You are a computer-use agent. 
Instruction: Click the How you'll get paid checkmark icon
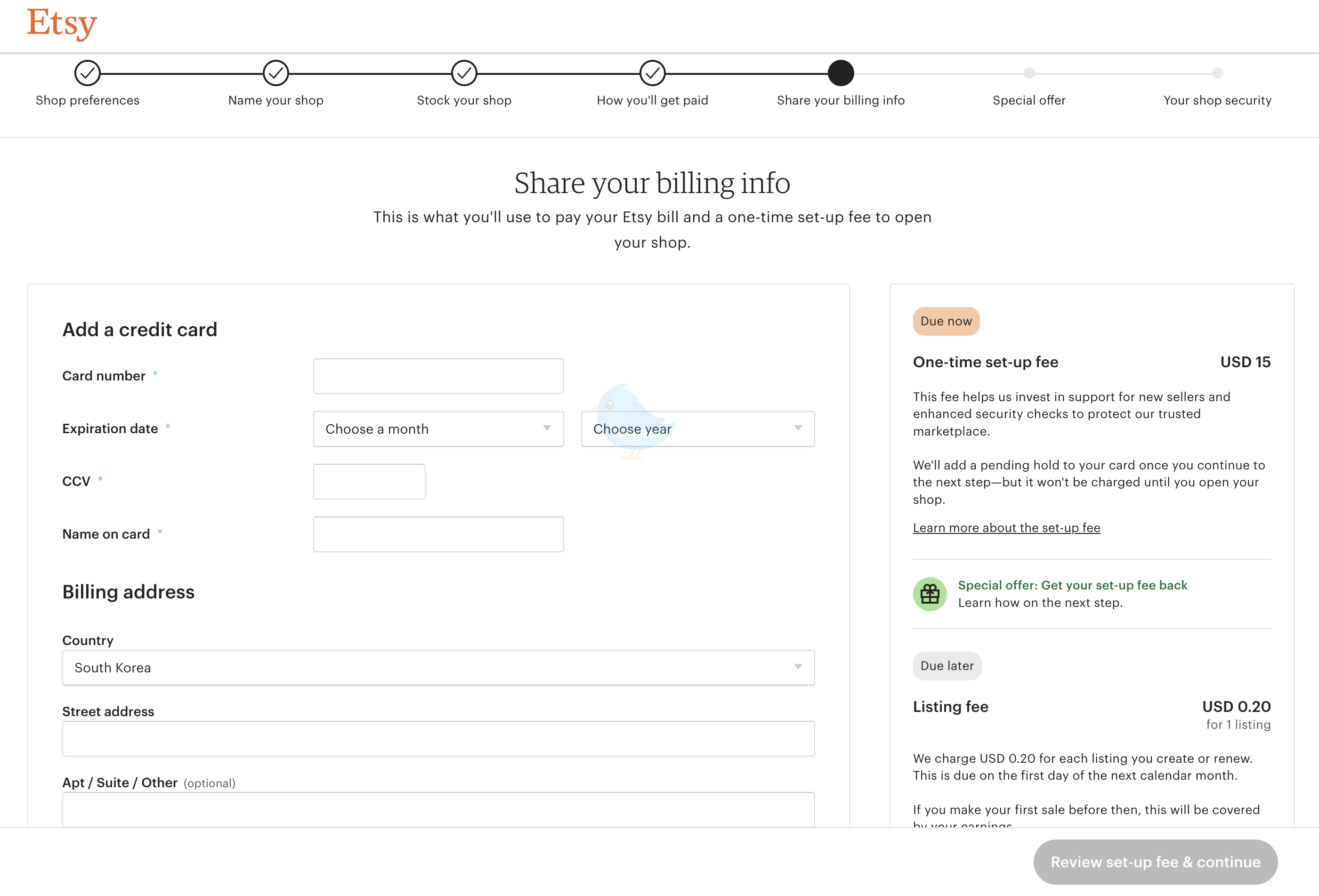(x=653, y=73)
